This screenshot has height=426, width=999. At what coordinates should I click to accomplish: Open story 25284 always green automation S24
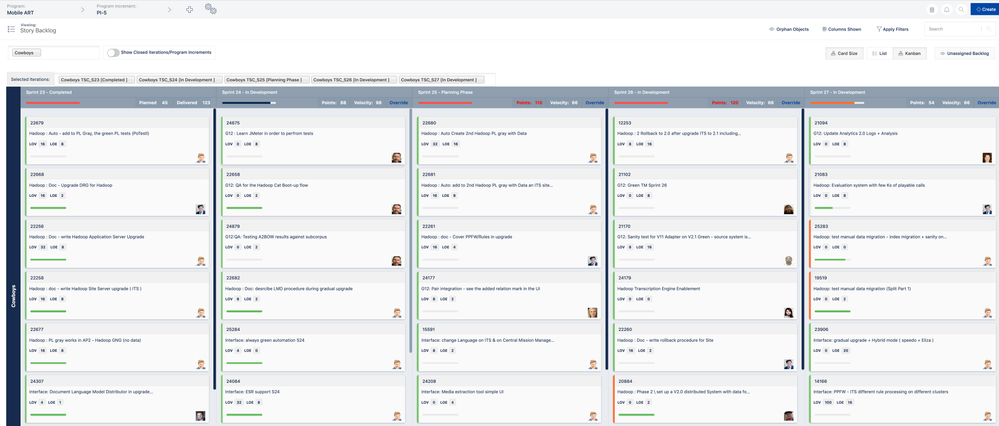[x=264, y=340]
